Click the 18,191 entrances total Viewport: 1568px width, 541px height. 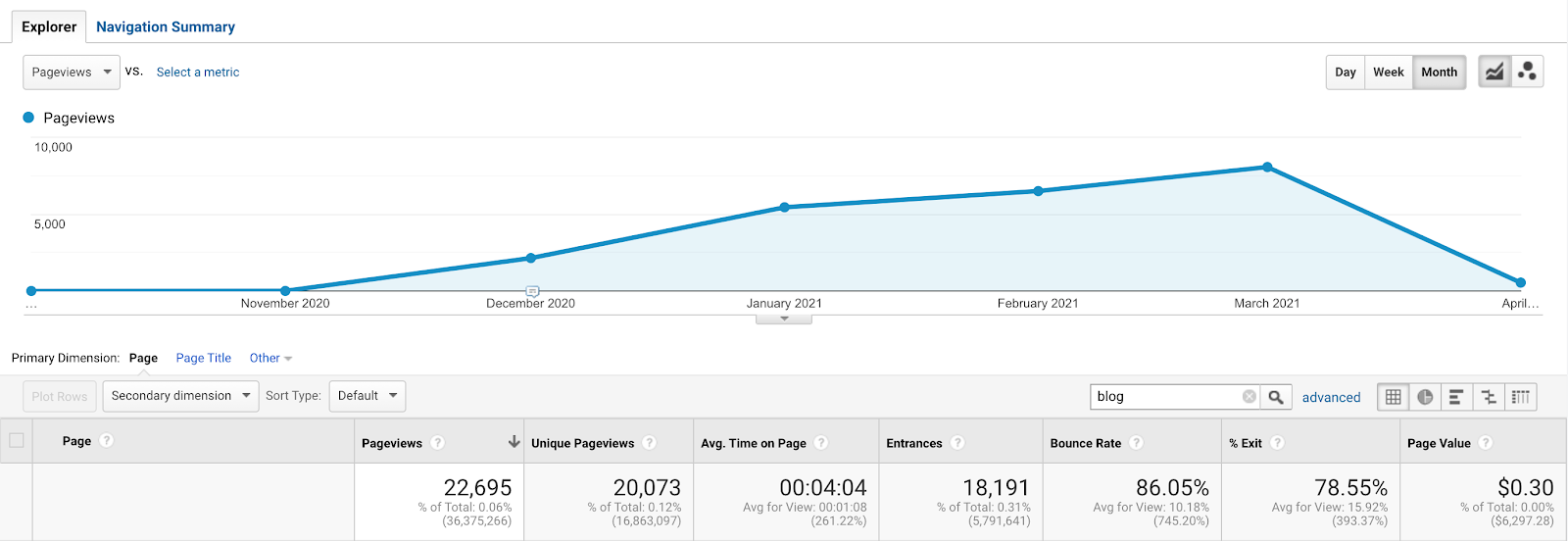pyautogui.click(x=996, y=487)
